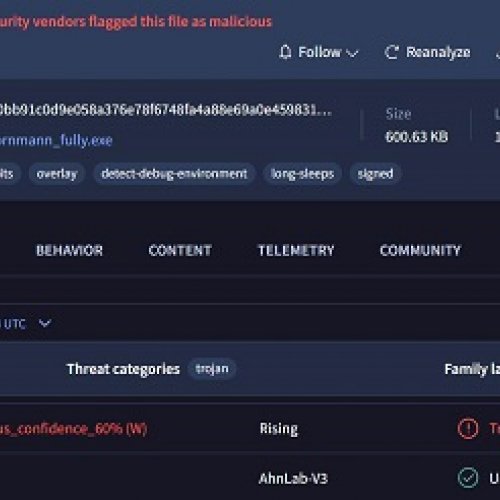Viewport: 500px width, 500px height.
Task: Expand the Follow dropdown chevron
Action: pos(352,53)
